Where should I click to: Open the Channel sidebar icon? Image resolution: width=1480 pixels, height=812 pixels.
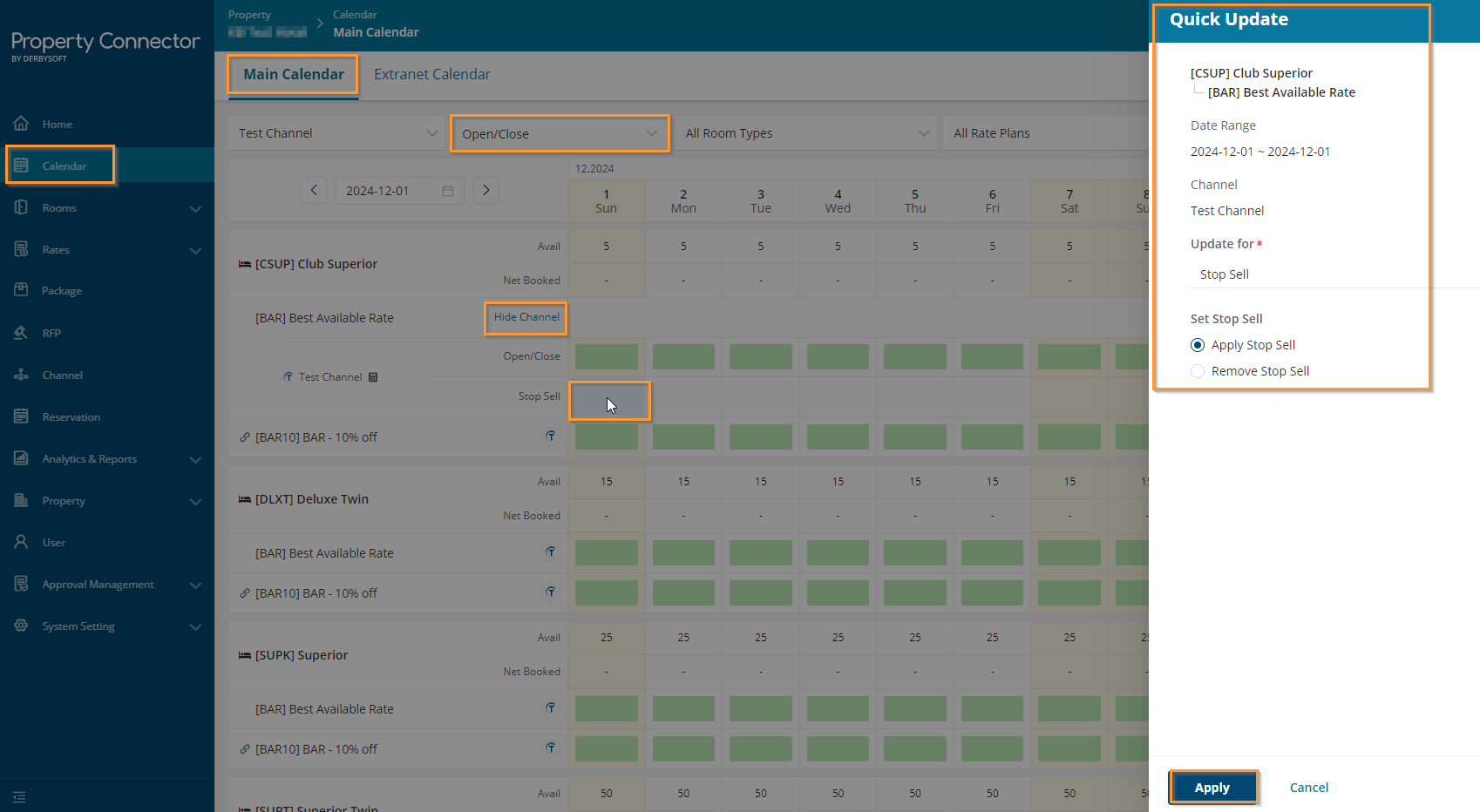(x=21, y=375)
